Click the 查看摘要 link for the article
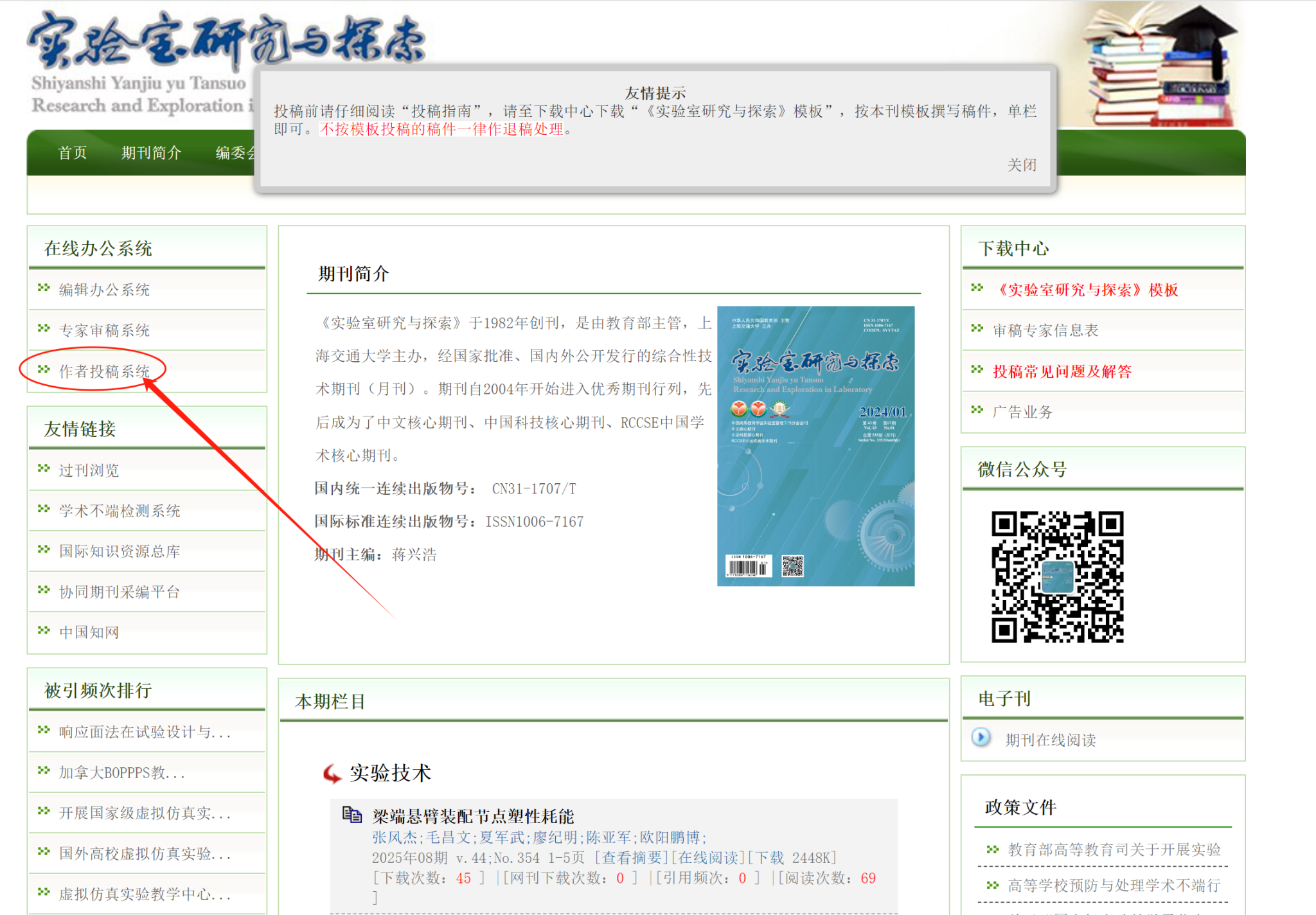 point(632,858)
